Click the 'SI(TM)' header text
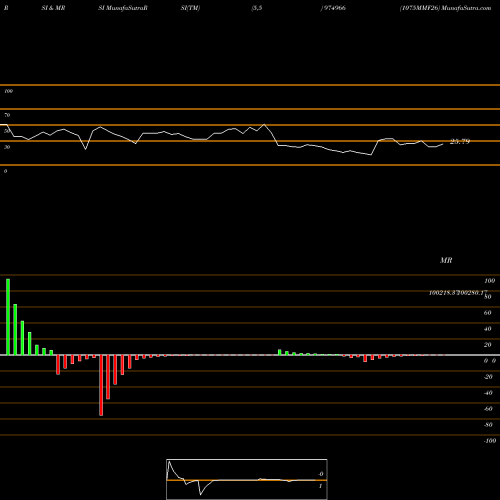Viewport: 500px width, 500px height. click(190, 8)
